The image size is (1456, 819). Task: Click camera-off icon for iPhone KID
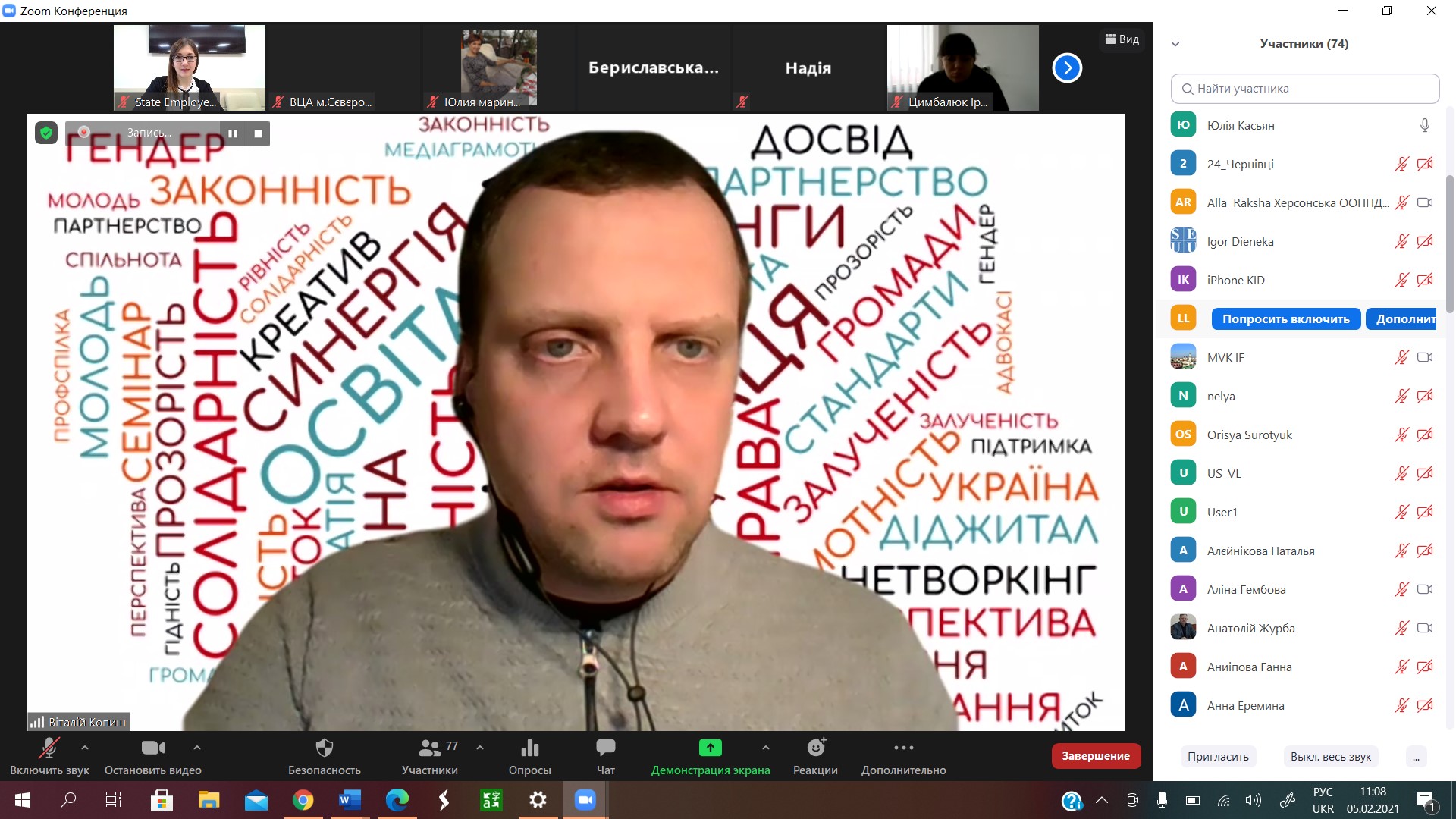[1425, 281]
